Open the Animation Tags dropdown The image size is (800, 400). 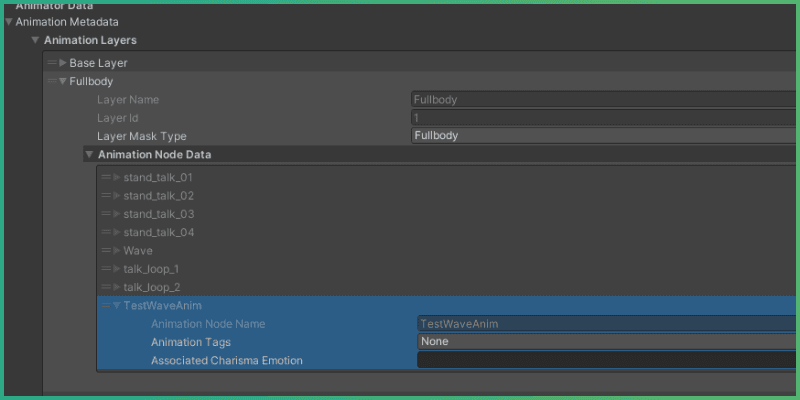point(606,342)
